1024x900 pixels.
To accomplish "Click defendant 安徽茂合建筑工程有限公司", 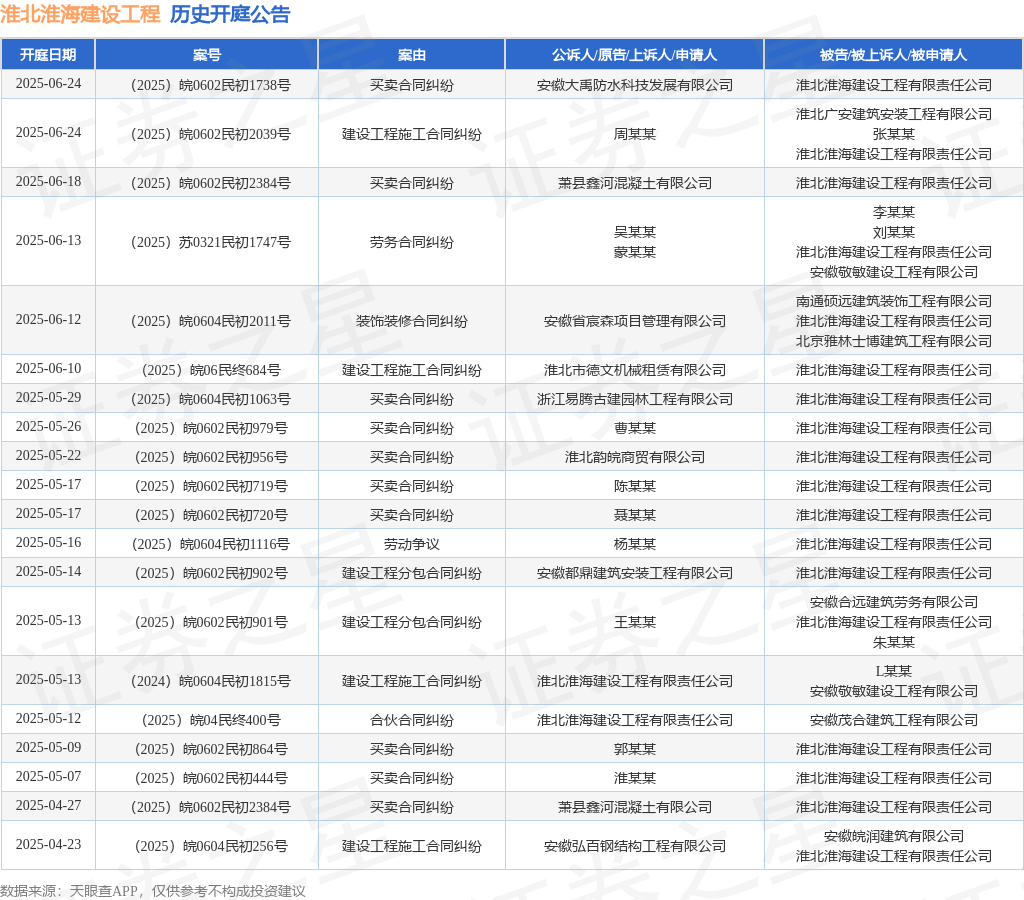I will click(x=893, y=720).
